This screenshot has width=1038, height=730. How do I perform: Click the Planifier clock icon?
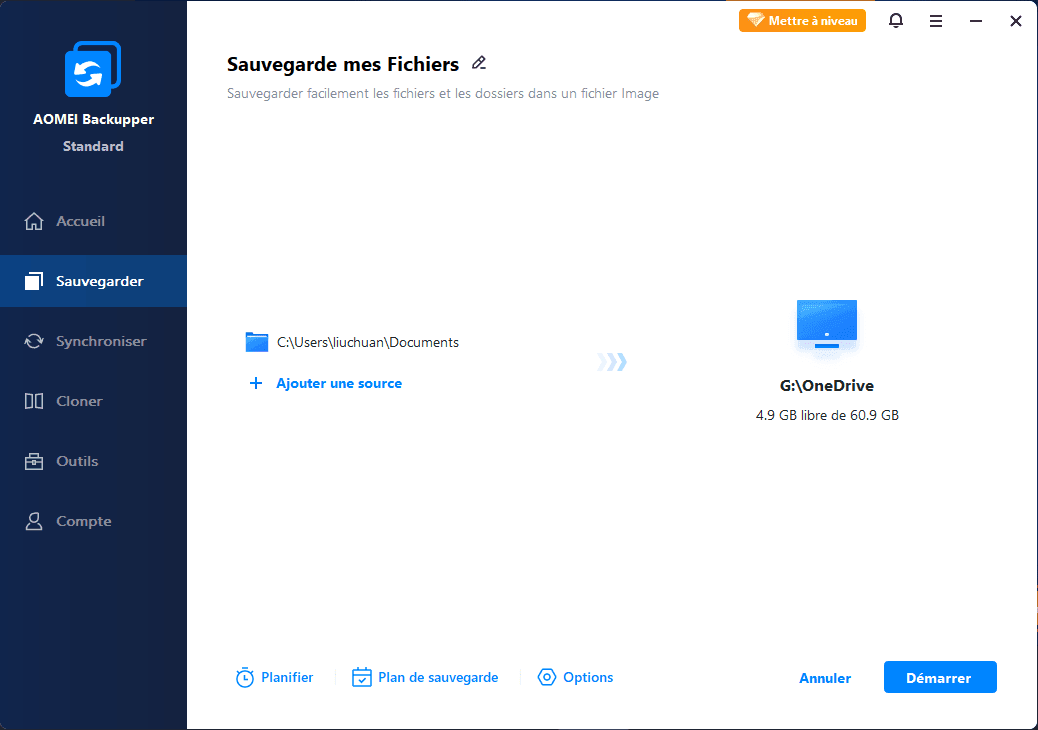(245, 677)
